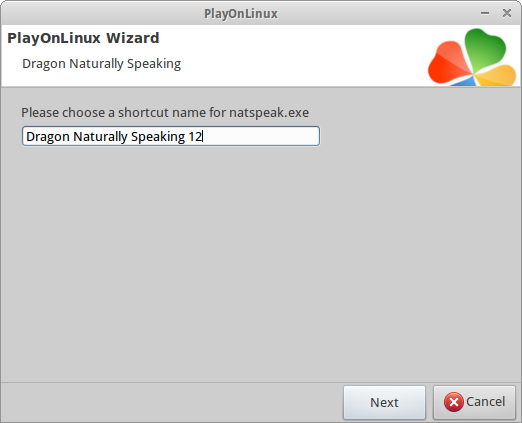Click the shortcut name prompt label

[165, 112]
